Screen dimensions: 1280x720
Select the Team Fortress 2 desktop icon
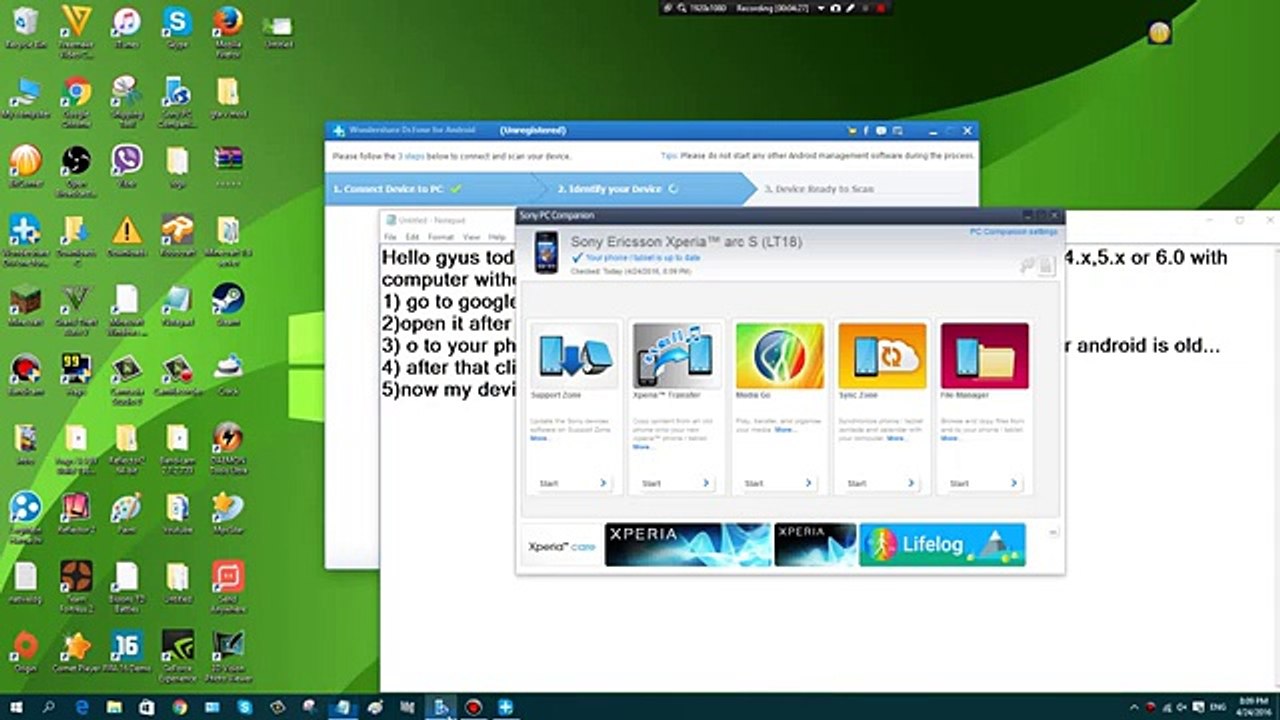[76, 585]
